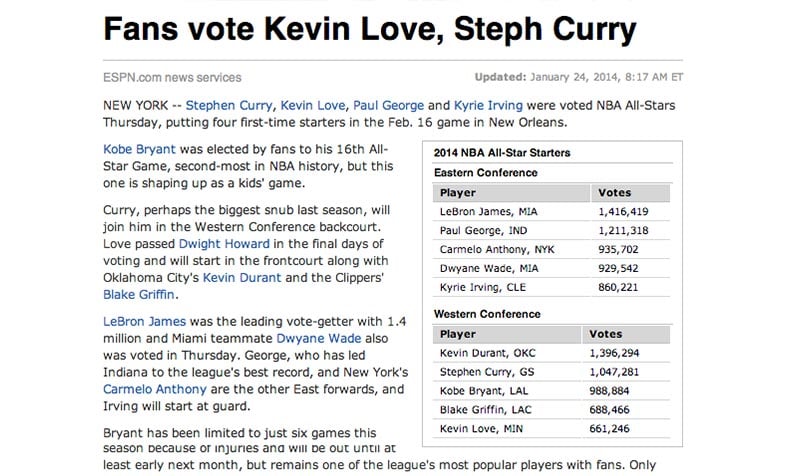790x476 pixels.
Task: Open the LeBron James link
Action: 144,321
